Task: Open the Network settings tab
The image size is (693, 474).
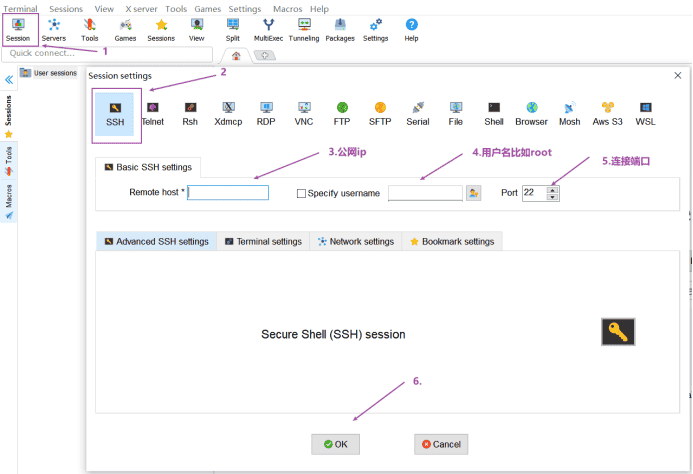Action: pyautogui.click(x=355, y=242)
